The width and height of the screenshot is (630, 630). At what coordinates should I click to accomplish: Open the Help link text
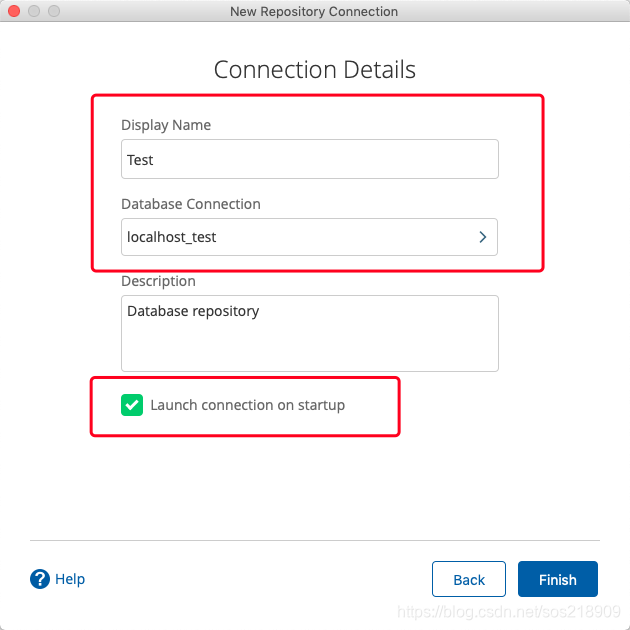point(70,579)
